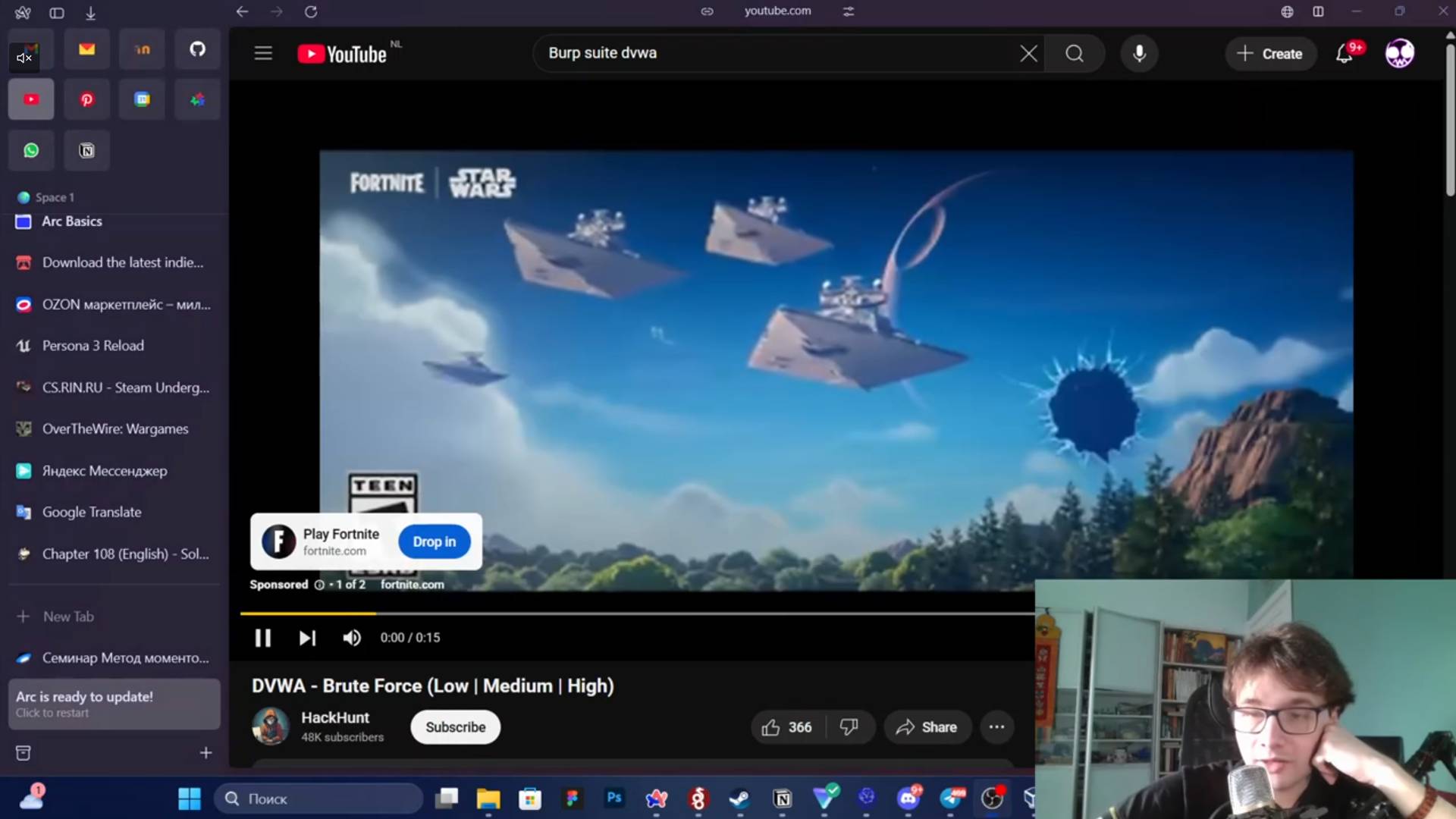Open the more actions ellipsis menu
Screen dimensions: 1456x819
point(996,727)
